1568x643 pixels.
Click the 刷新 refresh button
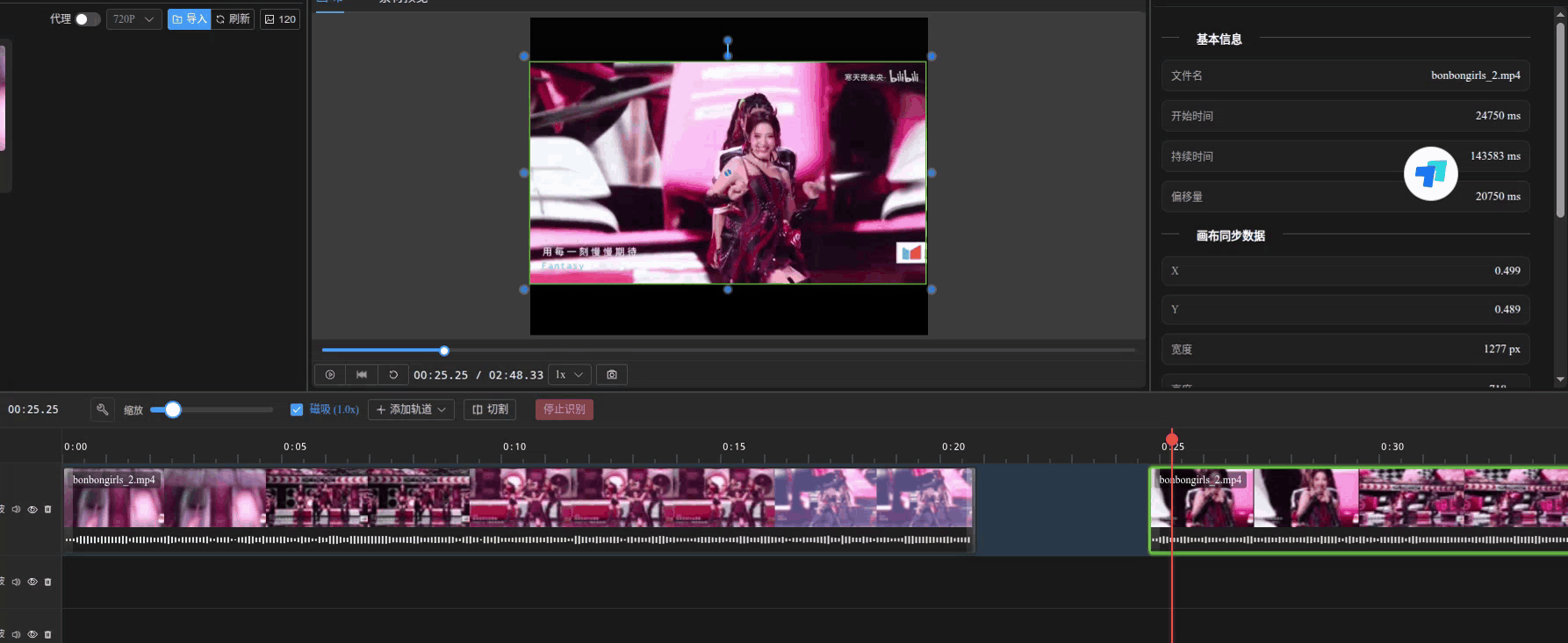pyautogui.click(x=233, y=19)
